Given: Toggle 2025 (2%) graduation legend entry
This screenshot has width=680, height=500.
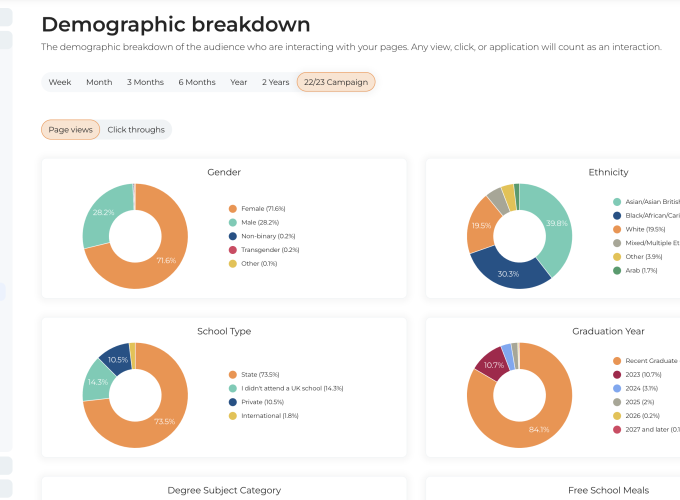Looking at the screenshot, I should coord(634,402).
